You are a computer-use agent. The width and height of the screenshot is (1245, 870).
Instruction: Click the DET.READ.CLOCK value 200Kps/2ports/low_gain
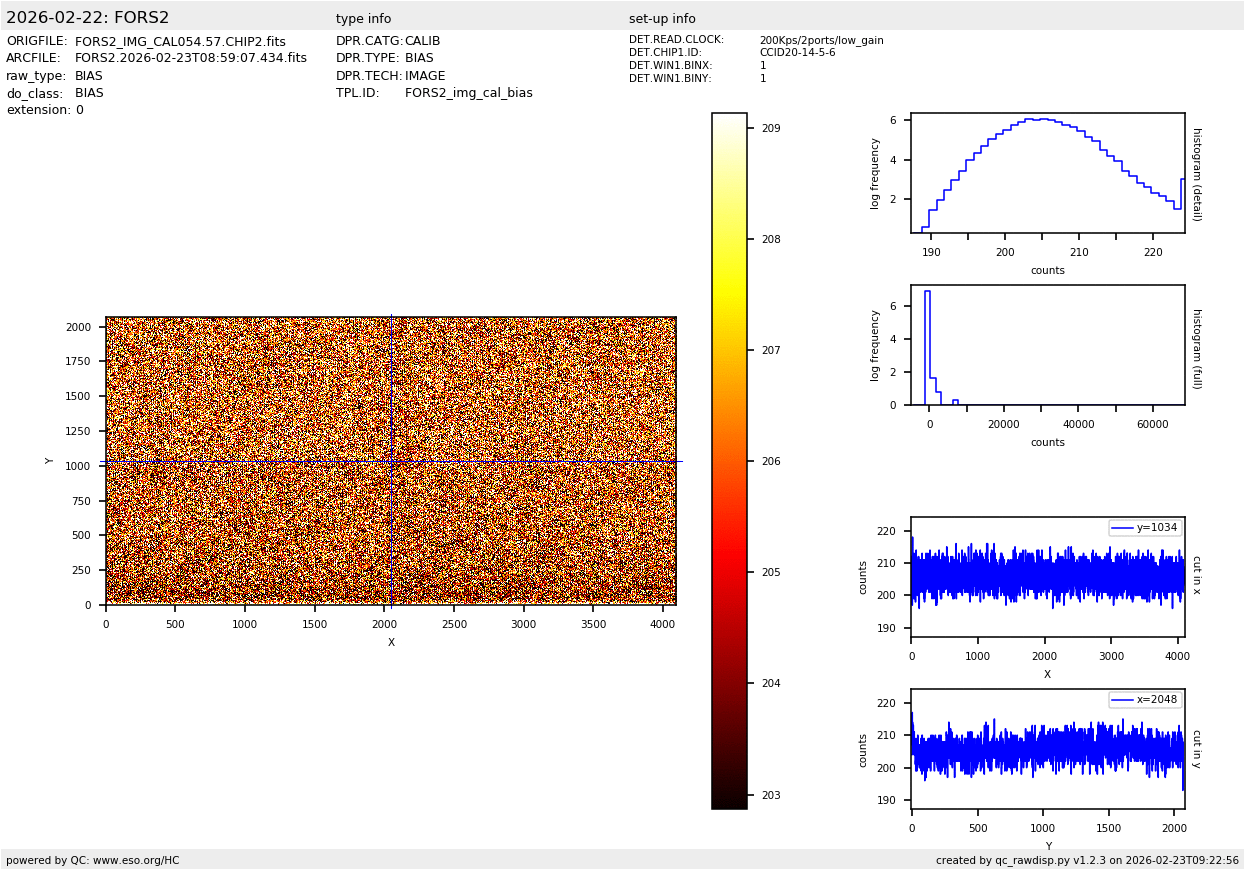(x=821, y=41)
